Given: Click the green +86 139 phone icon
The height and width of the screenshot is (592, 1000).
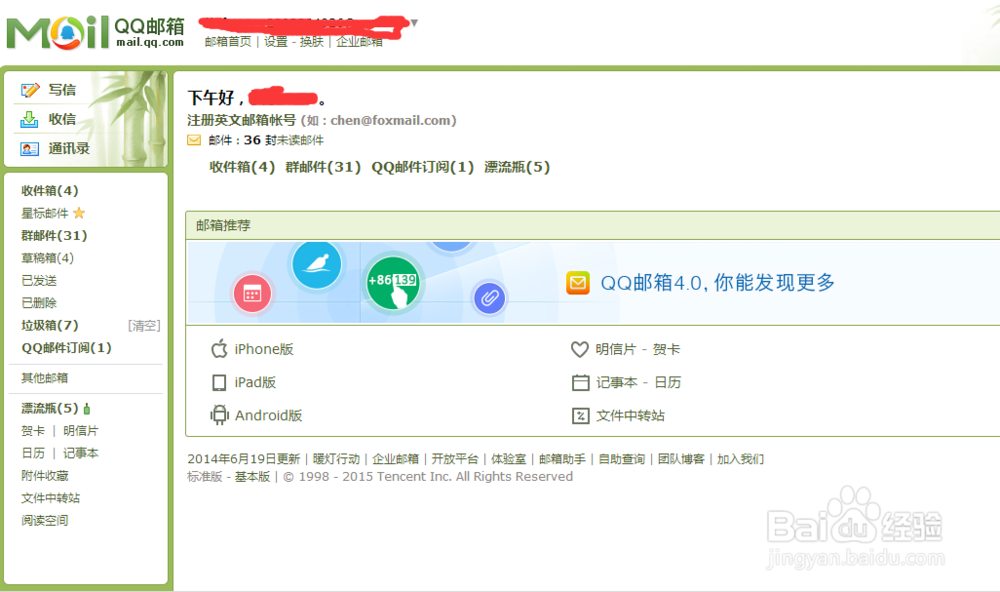Looking at the screenshot, I should coord(393,283).
